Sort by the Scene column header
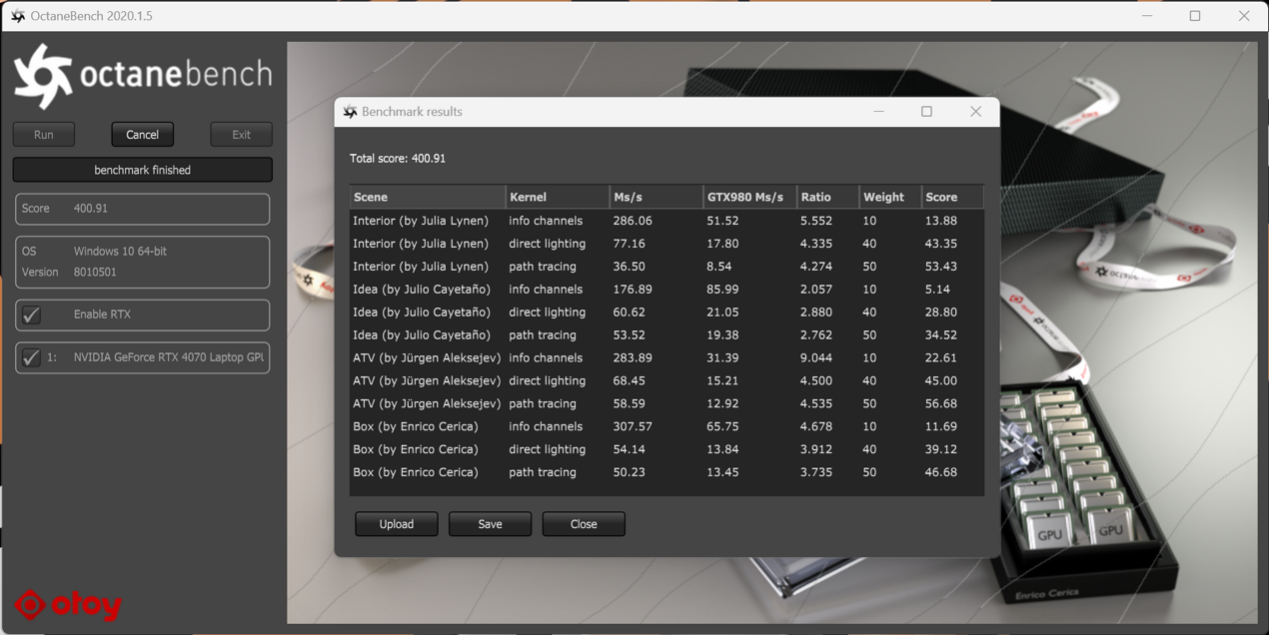This screenshot has height=635, width=1269. 428,197
